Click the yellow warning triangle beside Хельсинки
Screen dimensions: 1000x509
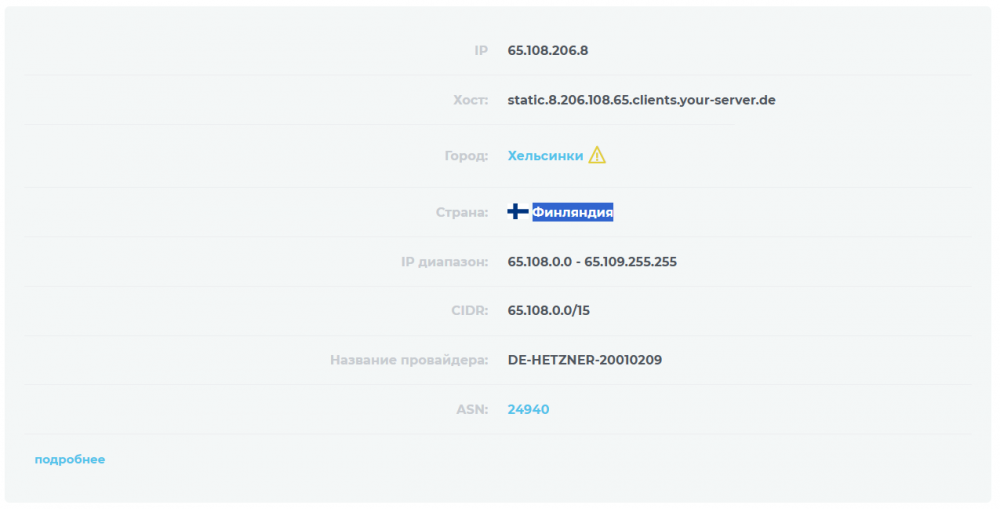click(597, 155)
